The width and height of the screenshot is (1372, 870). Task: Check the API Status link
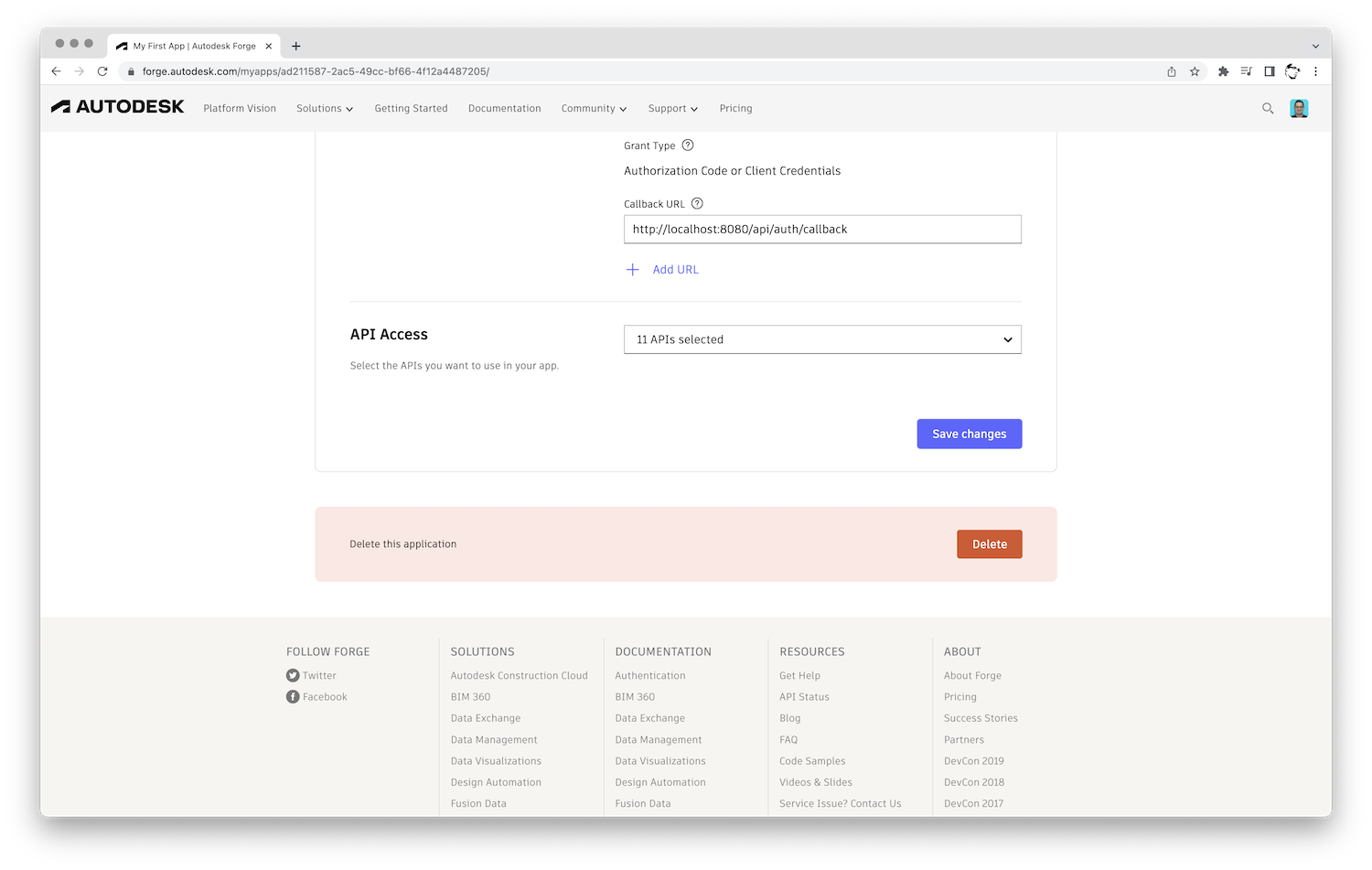pyautogui.click(x=804, y=696)
